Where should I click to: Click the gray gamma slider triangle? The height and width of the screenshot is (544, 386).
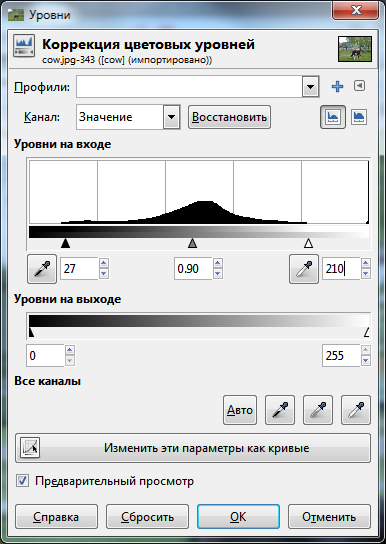point(192,243)
